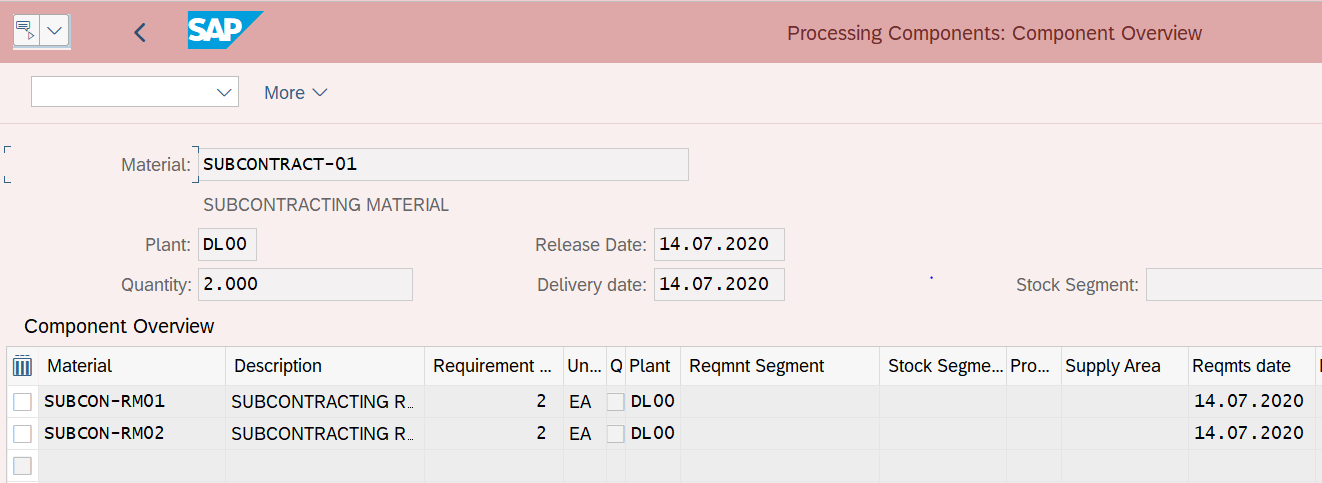Click the Plant field showing DL00
This screenshot has height=483, width=1322.
click(227, 245)
